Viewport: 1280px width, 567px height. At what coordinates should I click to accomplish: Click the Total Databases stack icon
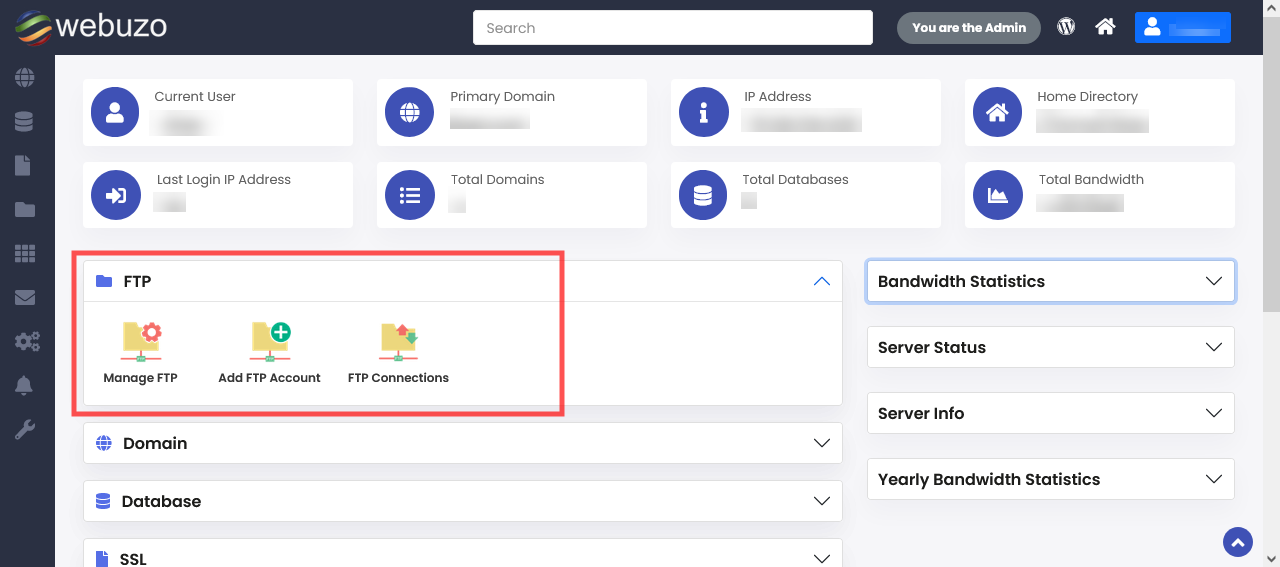tap(703, 195)
